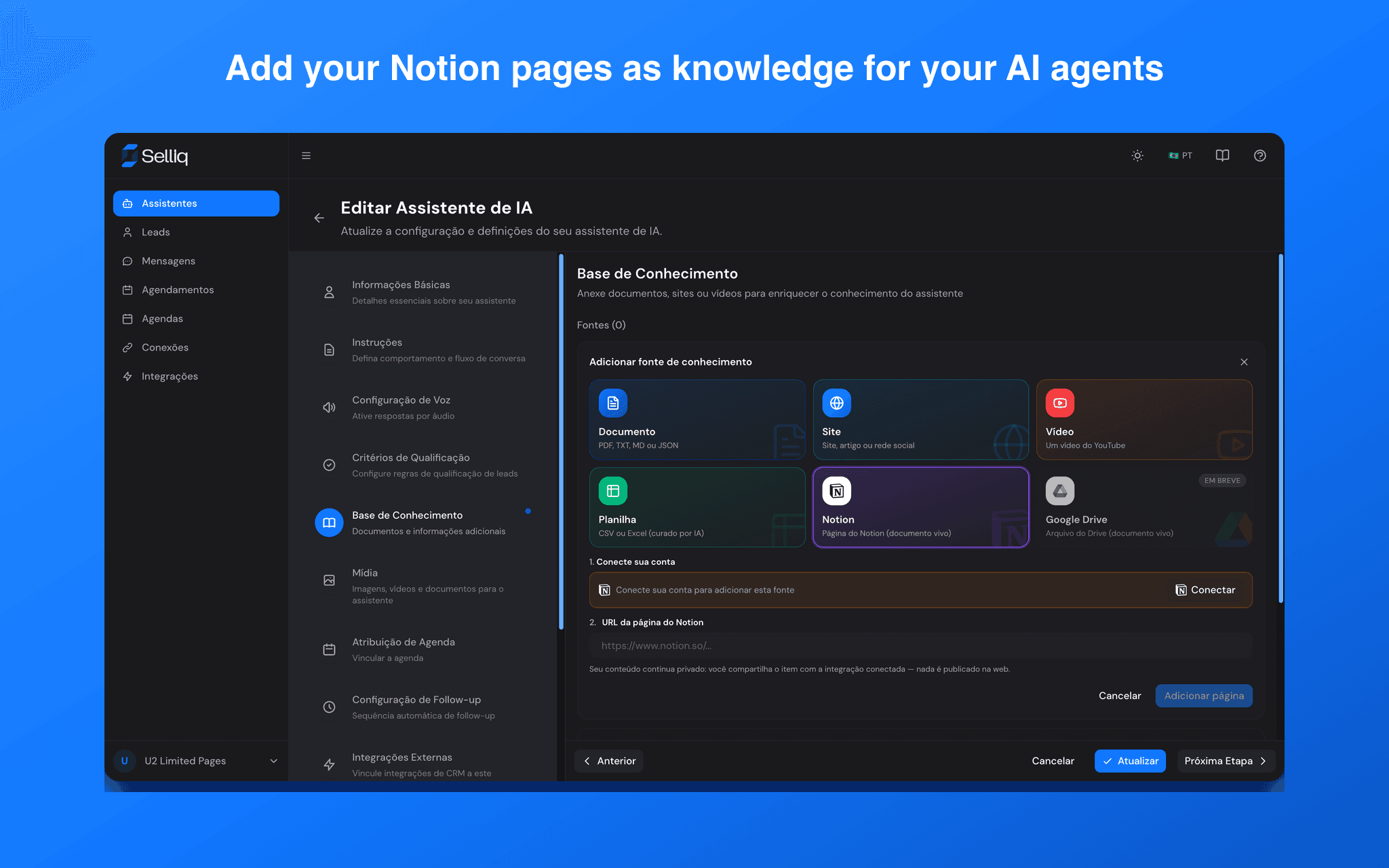The height and width of the screenshot is (868, 1389).
Task: Go back using the left arrow icon
Action: [319, 218]
